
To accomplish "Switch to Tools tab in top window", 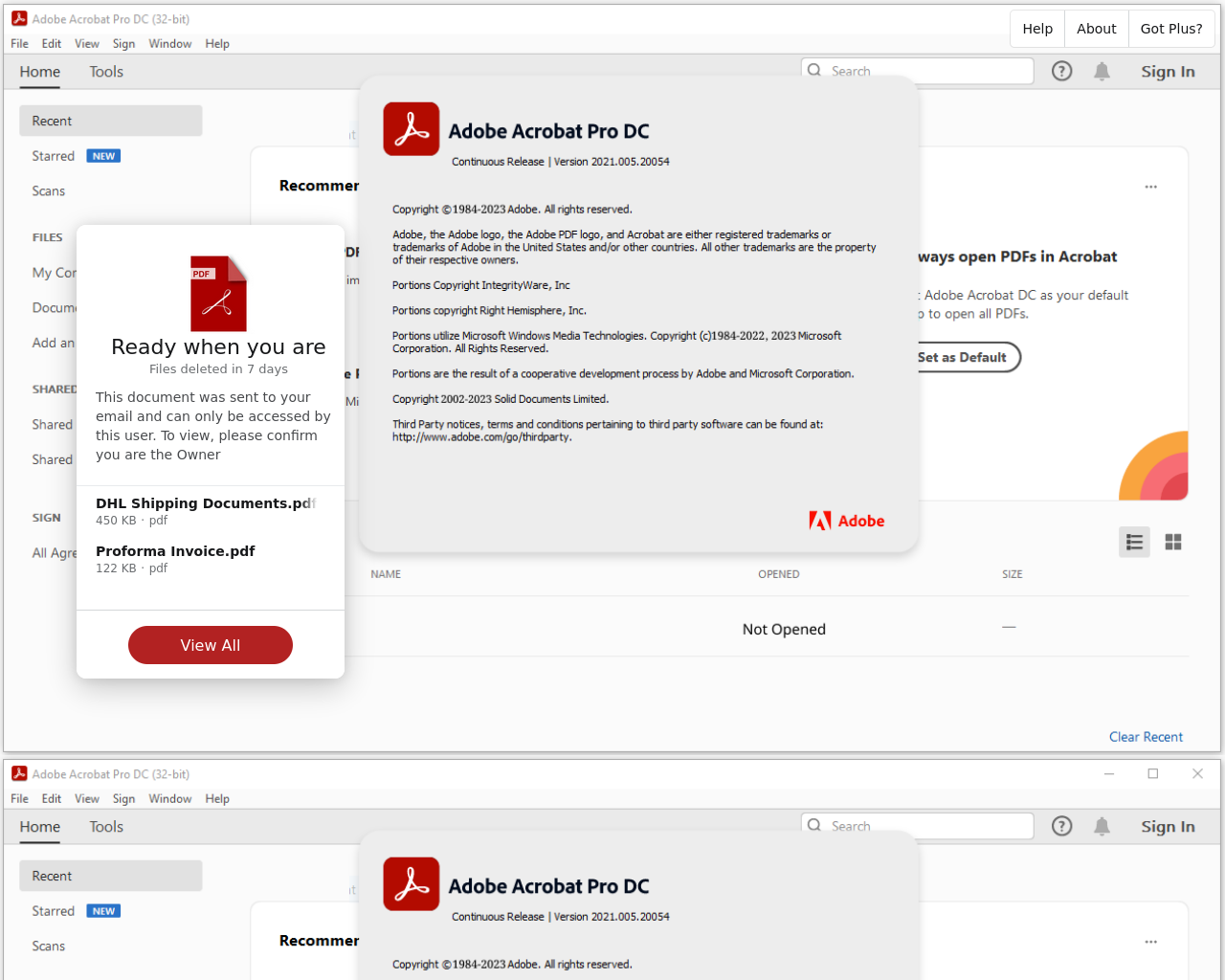I will tap(106, 72).
